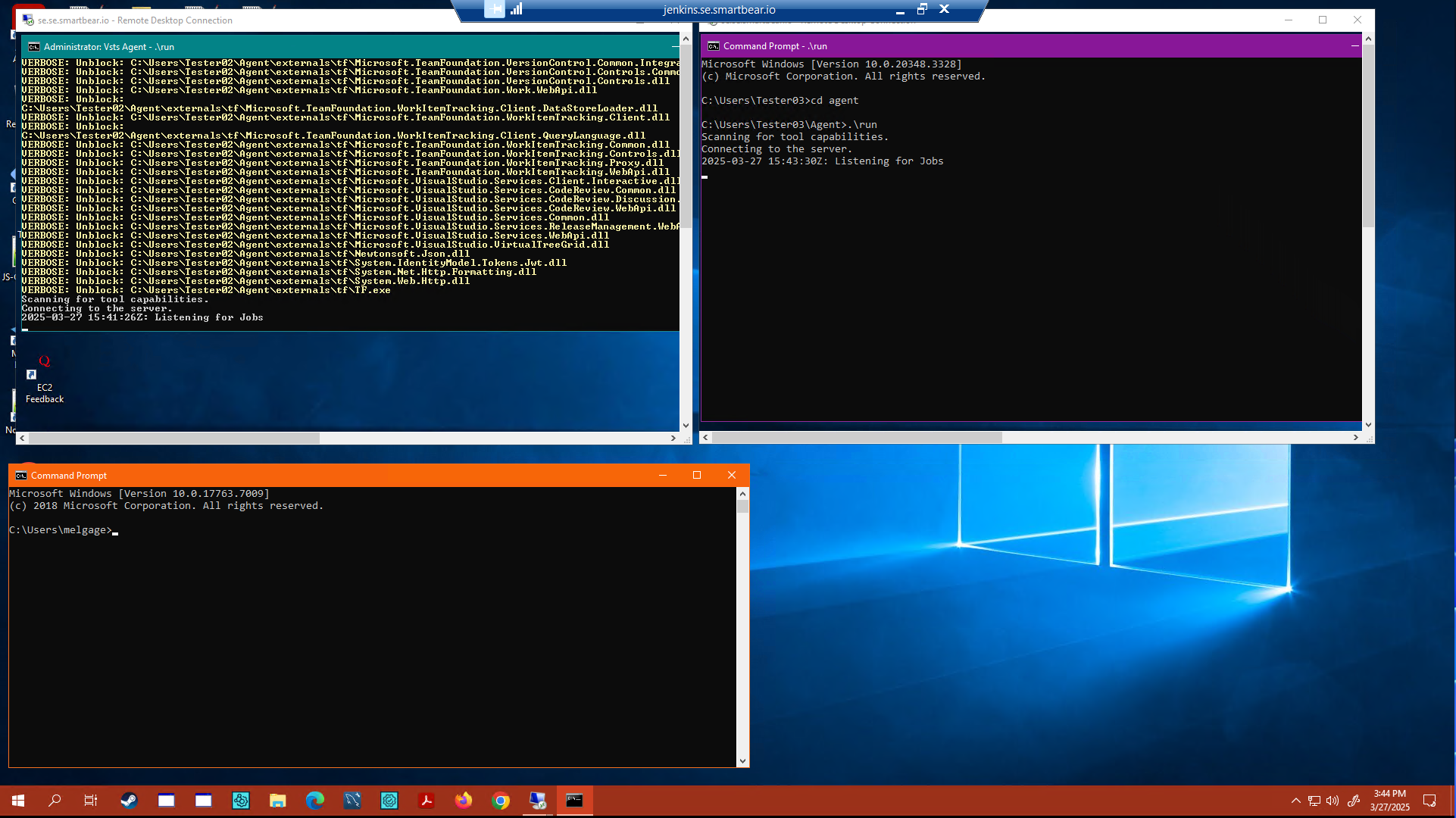Expand hidden system tray icons chevron
1456x818 pixels.
pyautogui.click(x=1295, y=801)
